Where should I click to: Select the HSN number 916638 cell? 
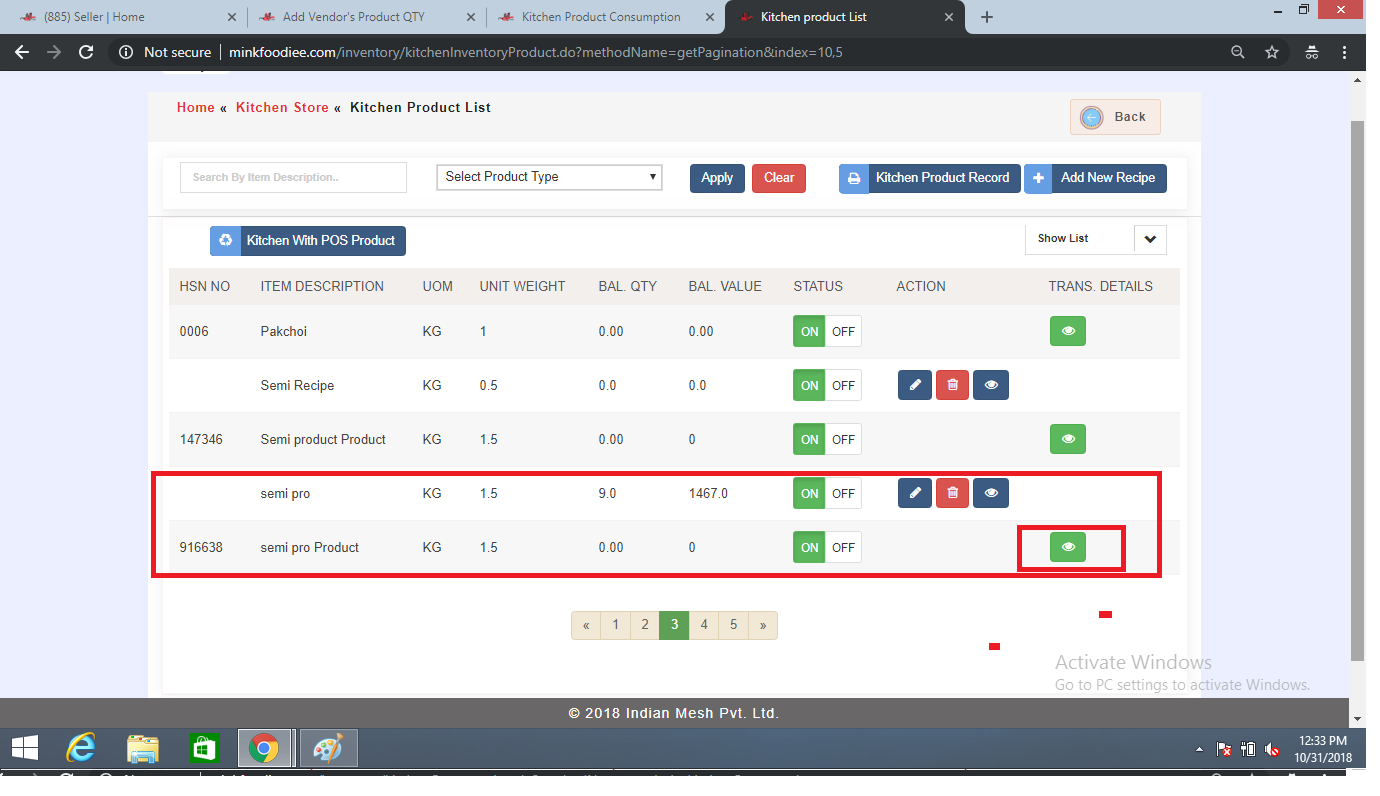pos(199,547)
